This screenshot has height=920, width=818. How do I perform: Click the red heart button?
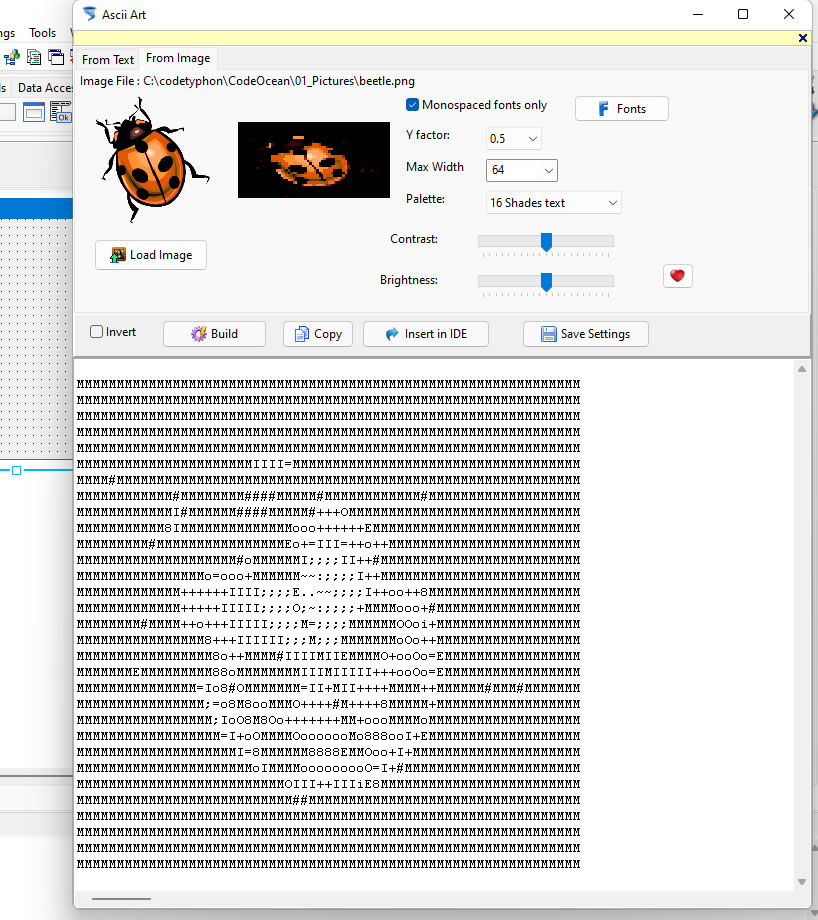(678, 276)
